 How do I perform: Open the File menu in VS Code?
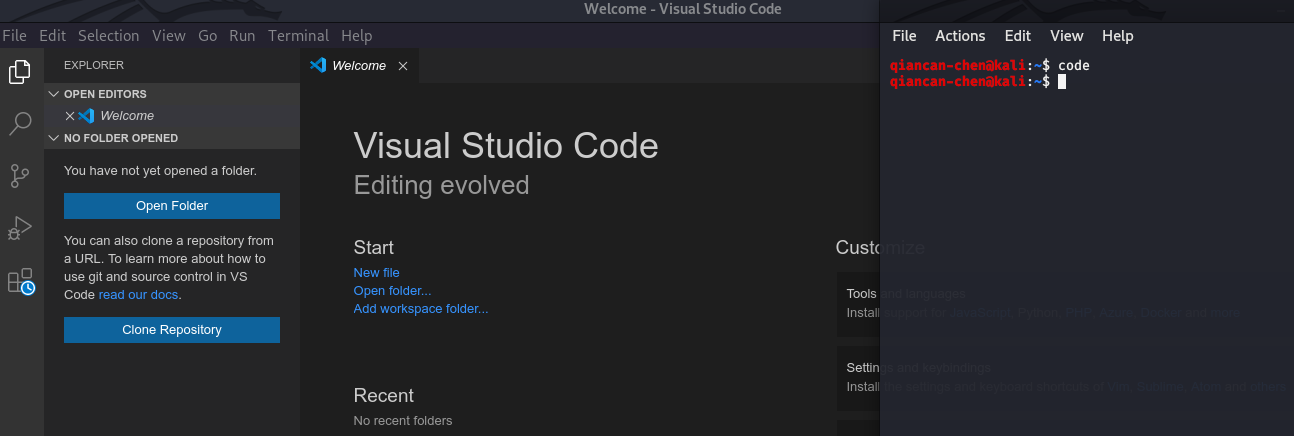click(x=14, y=36)
